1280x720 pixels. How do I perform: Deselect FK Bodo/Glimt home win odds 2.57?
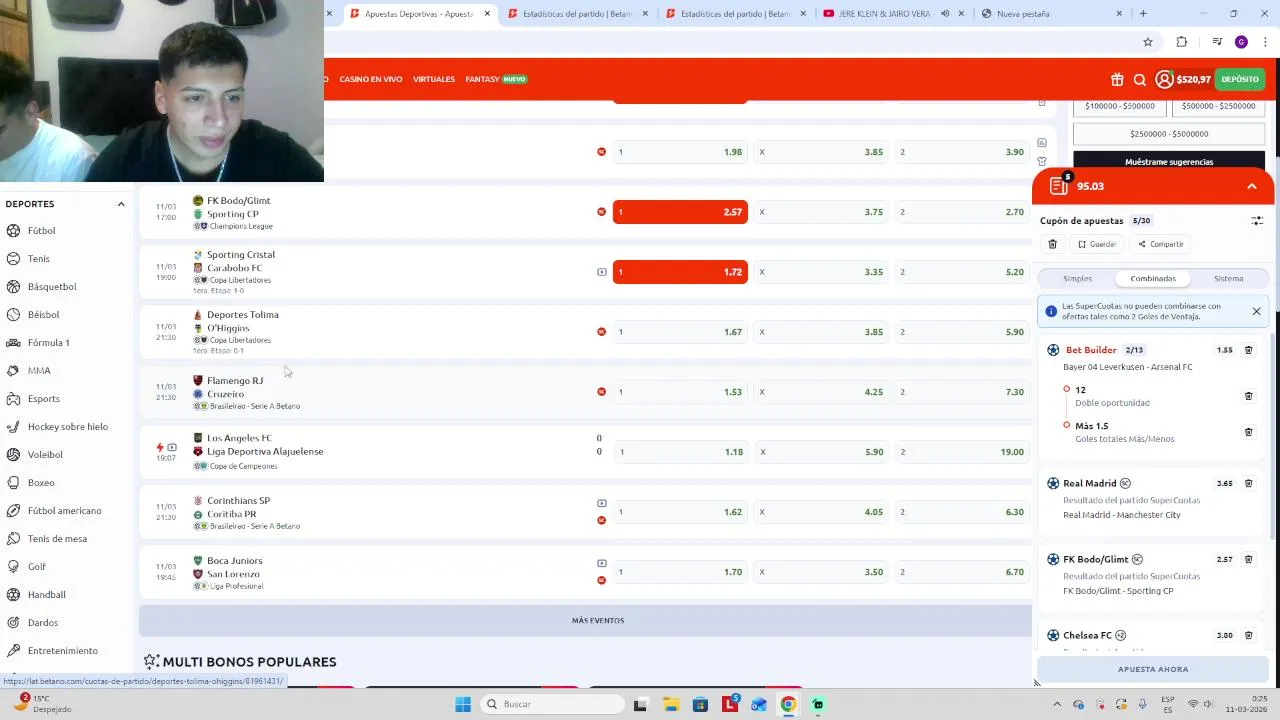[x=680, y=212]
